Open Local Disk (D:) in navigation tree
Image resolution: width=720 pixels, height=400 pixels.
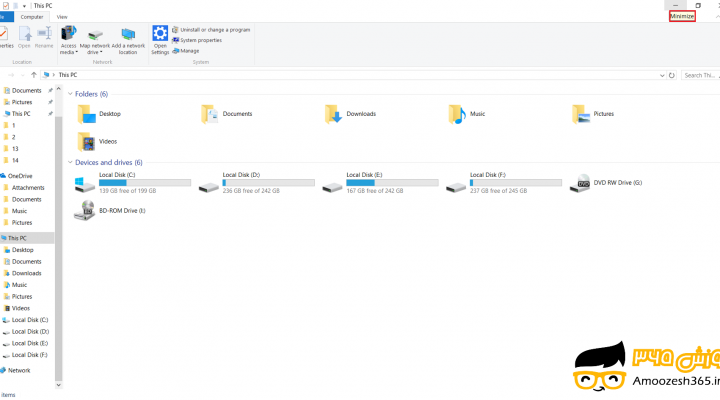(30, 332)
